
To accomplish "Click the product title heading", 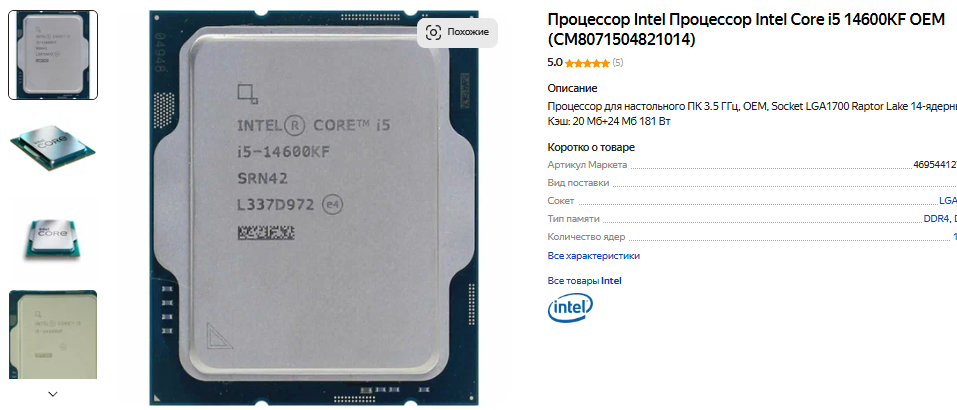I will tap(746, 30).
